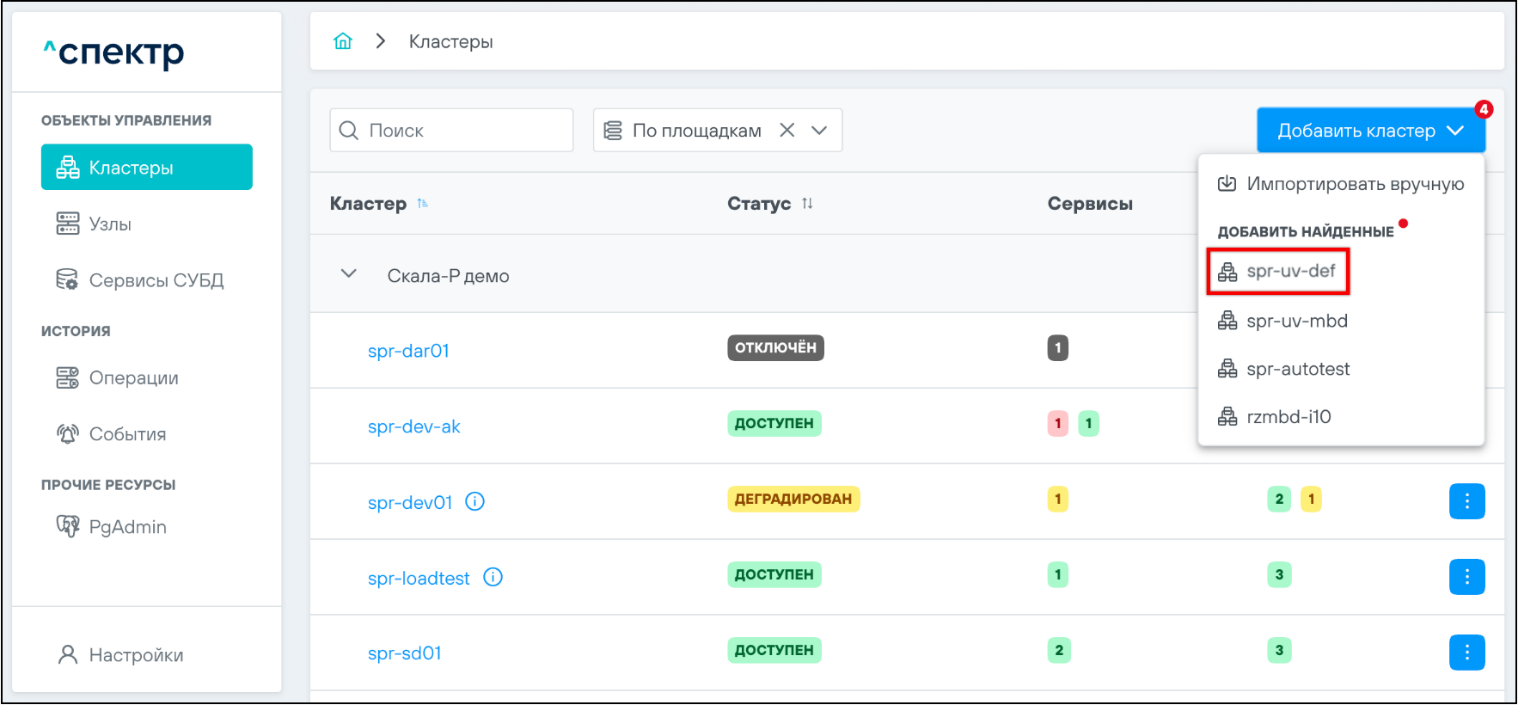This screenshot has height=705, width=1518.
Task: Click the Поиск search field
Action: click(460, 131)
